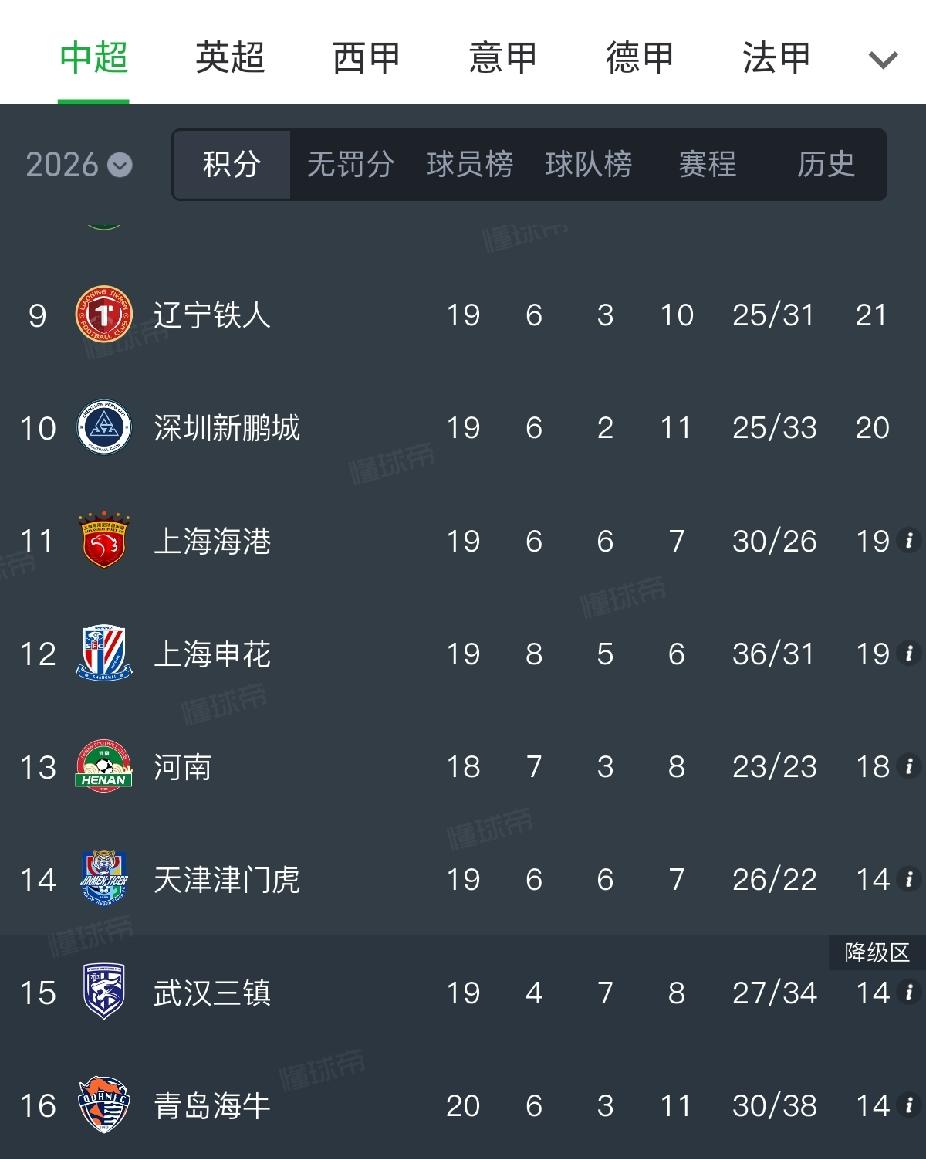Tap the Shanghai Shenhua team crest
This screenshot has height=1159, width=926.
click(x=104, y=653)
